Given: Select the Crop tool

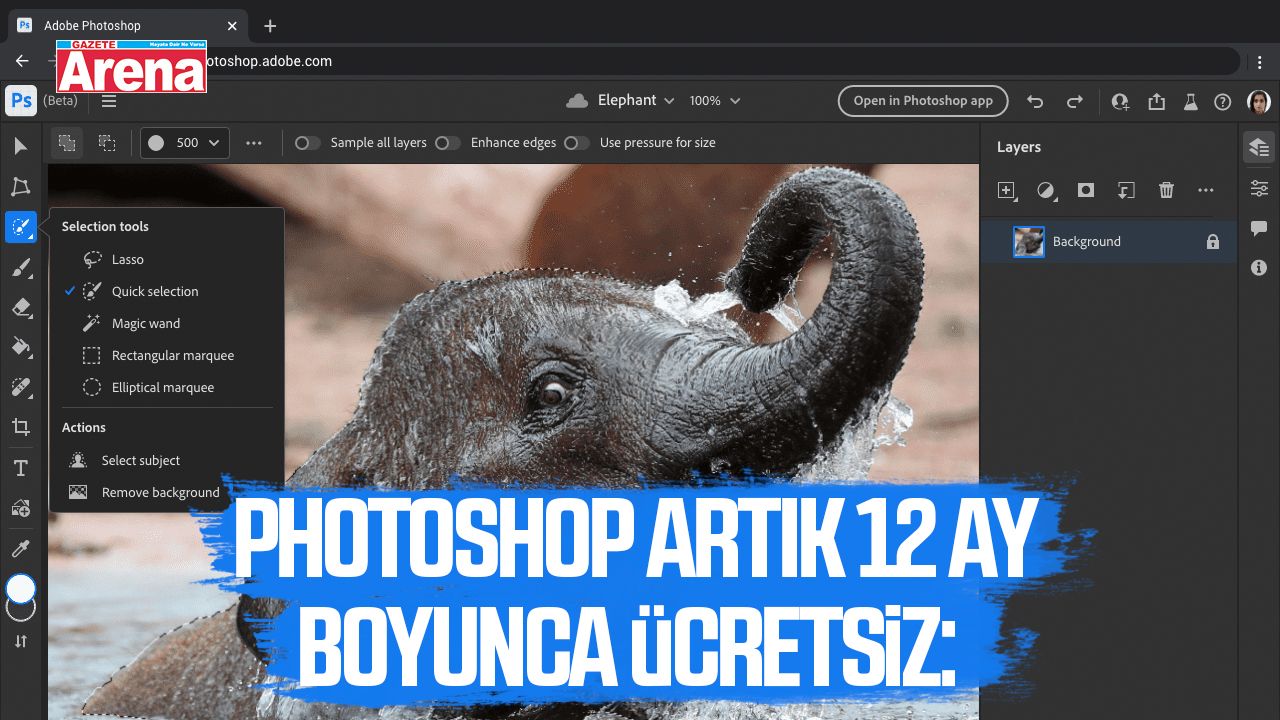Looking at the screenshot, I should coord(21,428).
